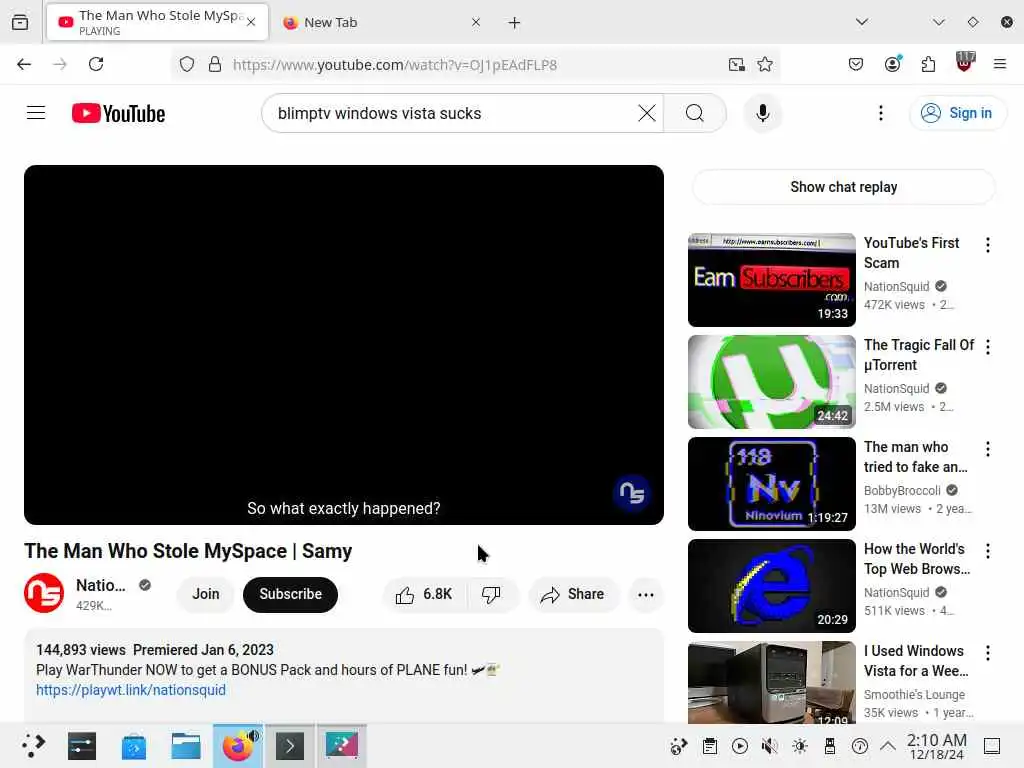This screenshot has width=1024, height=768.
Task: Open Konsole terminal from taskbar
Action: (290, 745)
